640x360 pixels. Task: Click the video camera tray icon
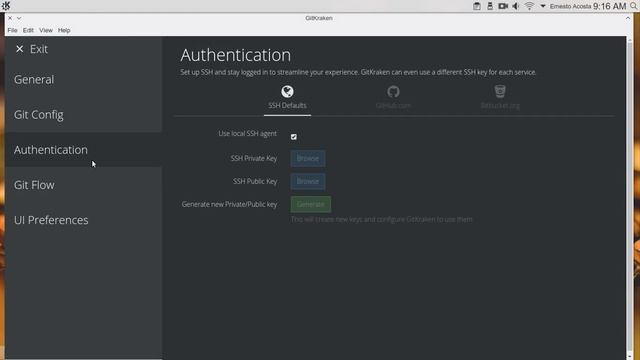tap(503, 6)
